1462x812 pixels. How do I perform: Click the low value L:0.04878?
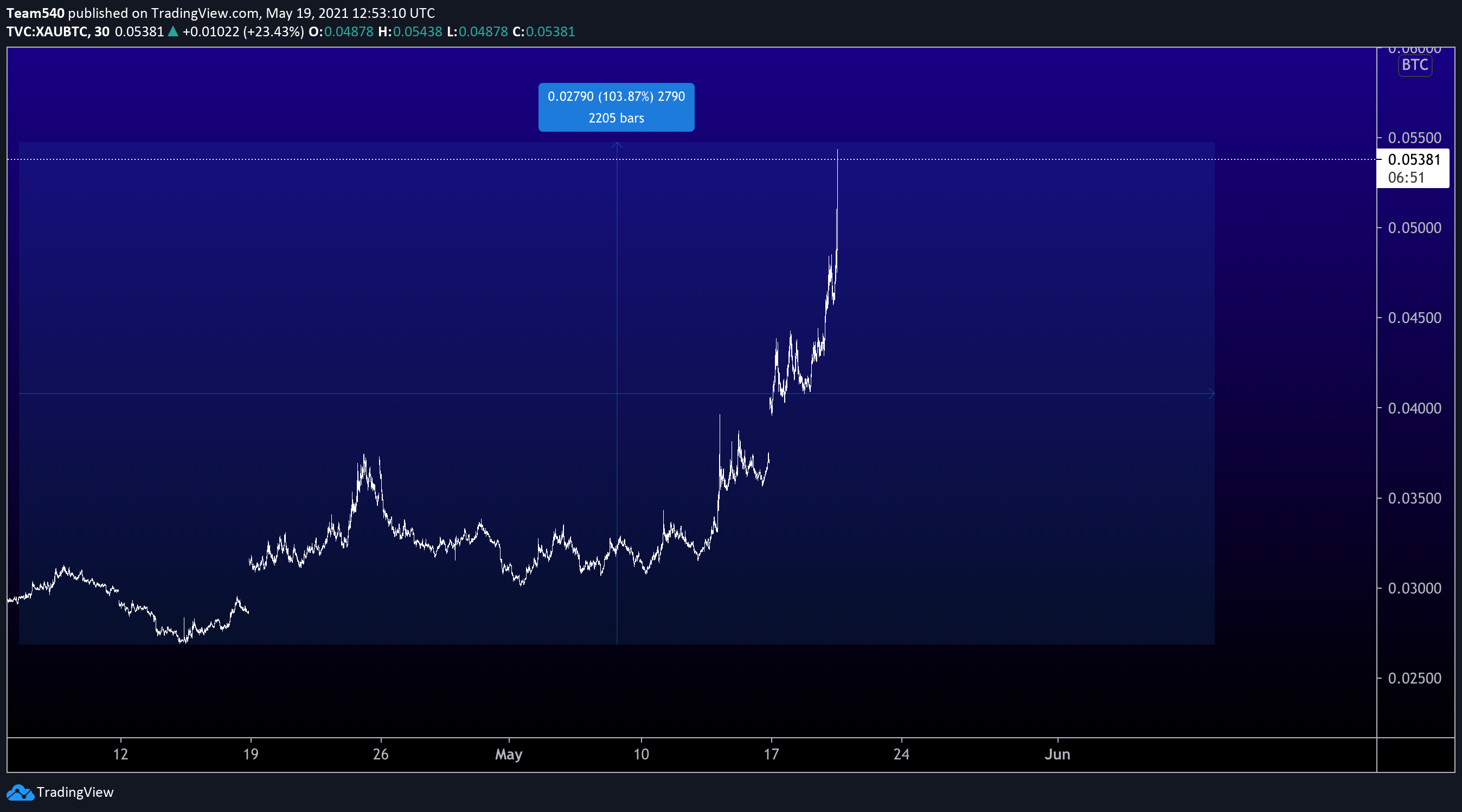[477, 31]
